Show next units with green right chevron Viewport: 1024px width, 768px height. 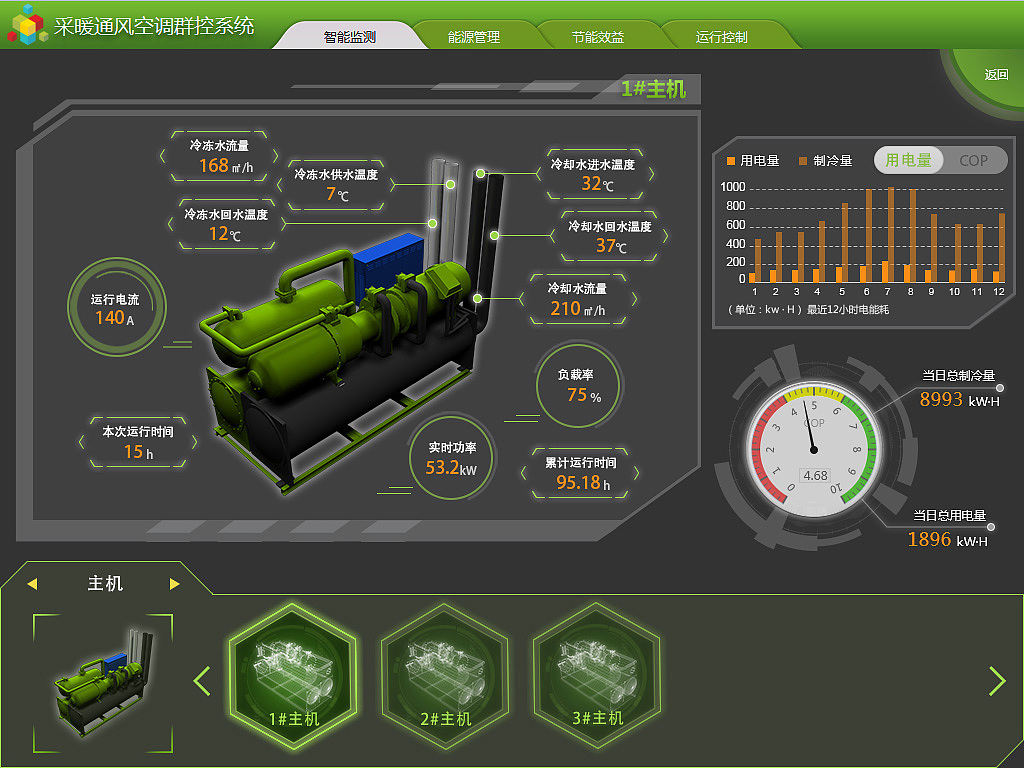point(997,681)
